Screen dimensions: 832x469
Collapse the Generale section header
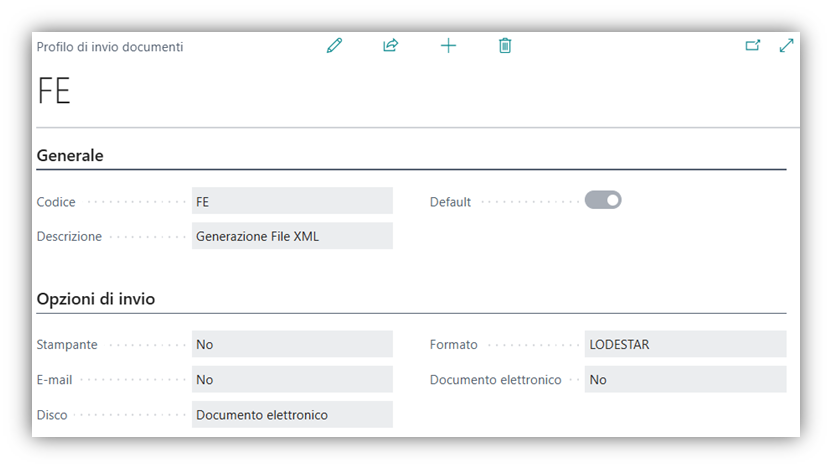(x=70, y=156)
